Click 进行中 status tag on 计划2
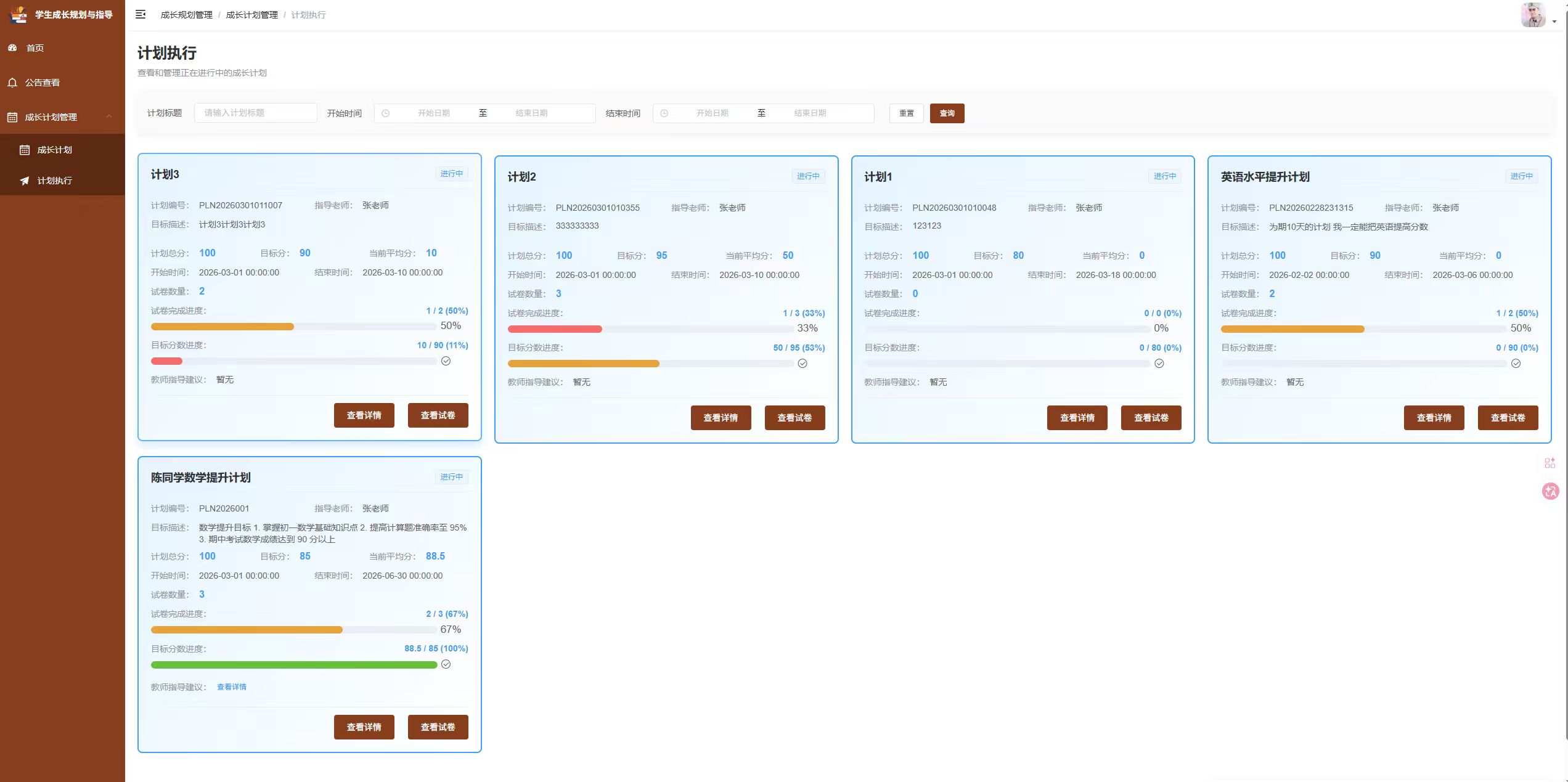The height and width of the screenshot is (782, 1568). [808, 176]
